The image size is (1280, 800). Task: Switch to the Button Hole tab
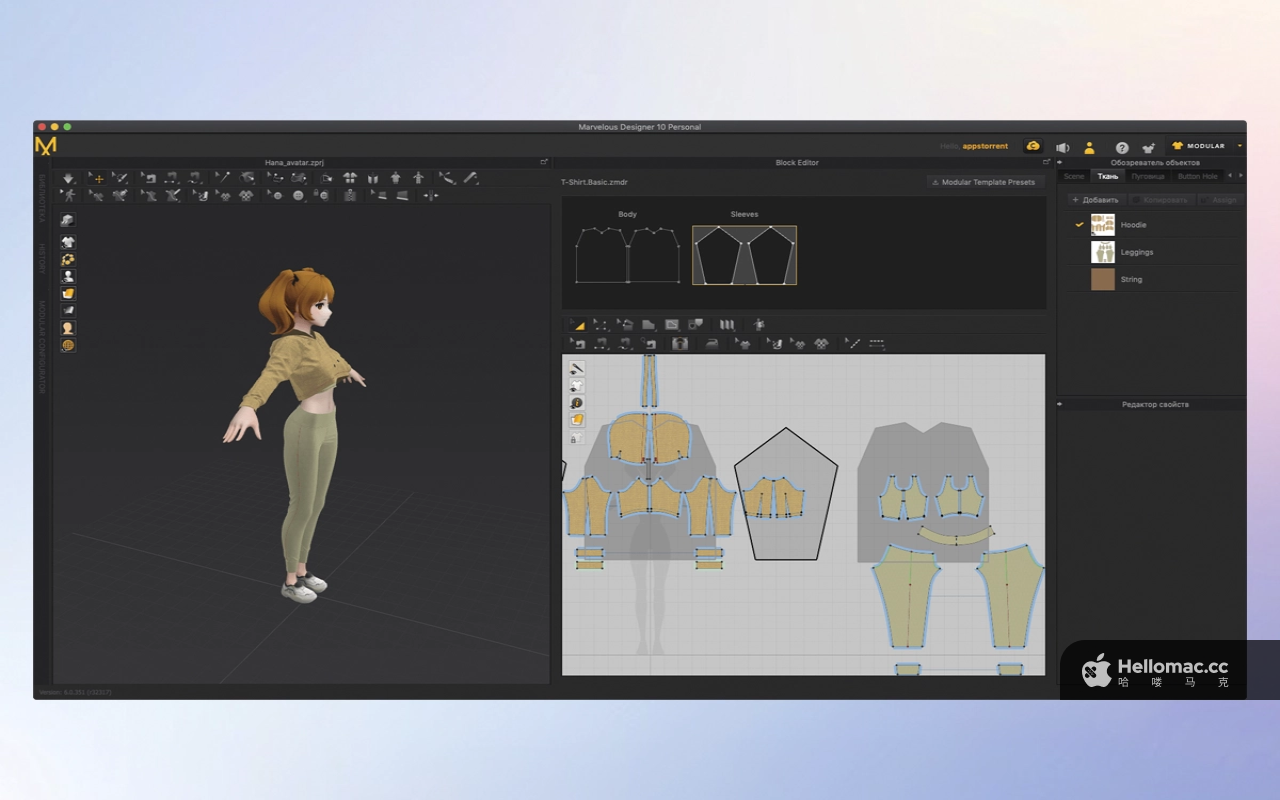pyautogui.click(x=1197, y=176)
